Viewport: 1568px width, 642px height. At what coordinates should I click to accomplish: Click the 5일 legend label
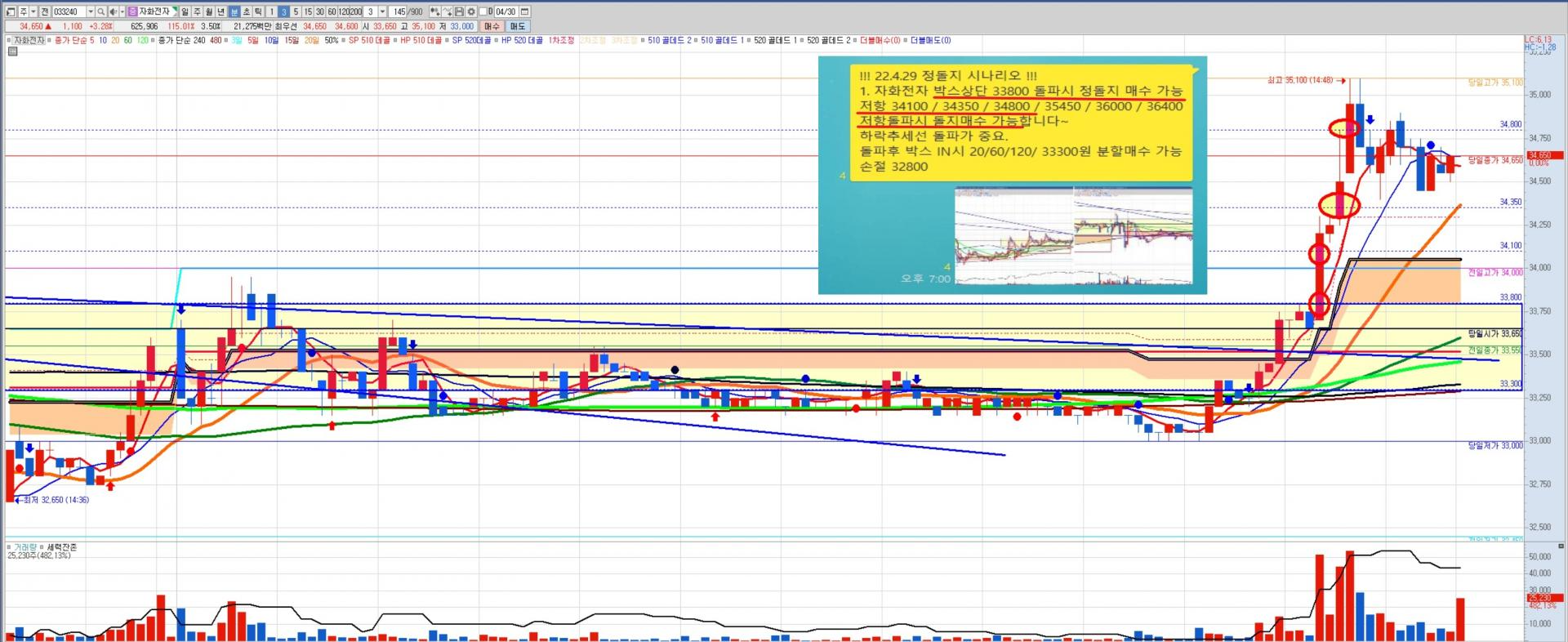[x=252, y=40]
